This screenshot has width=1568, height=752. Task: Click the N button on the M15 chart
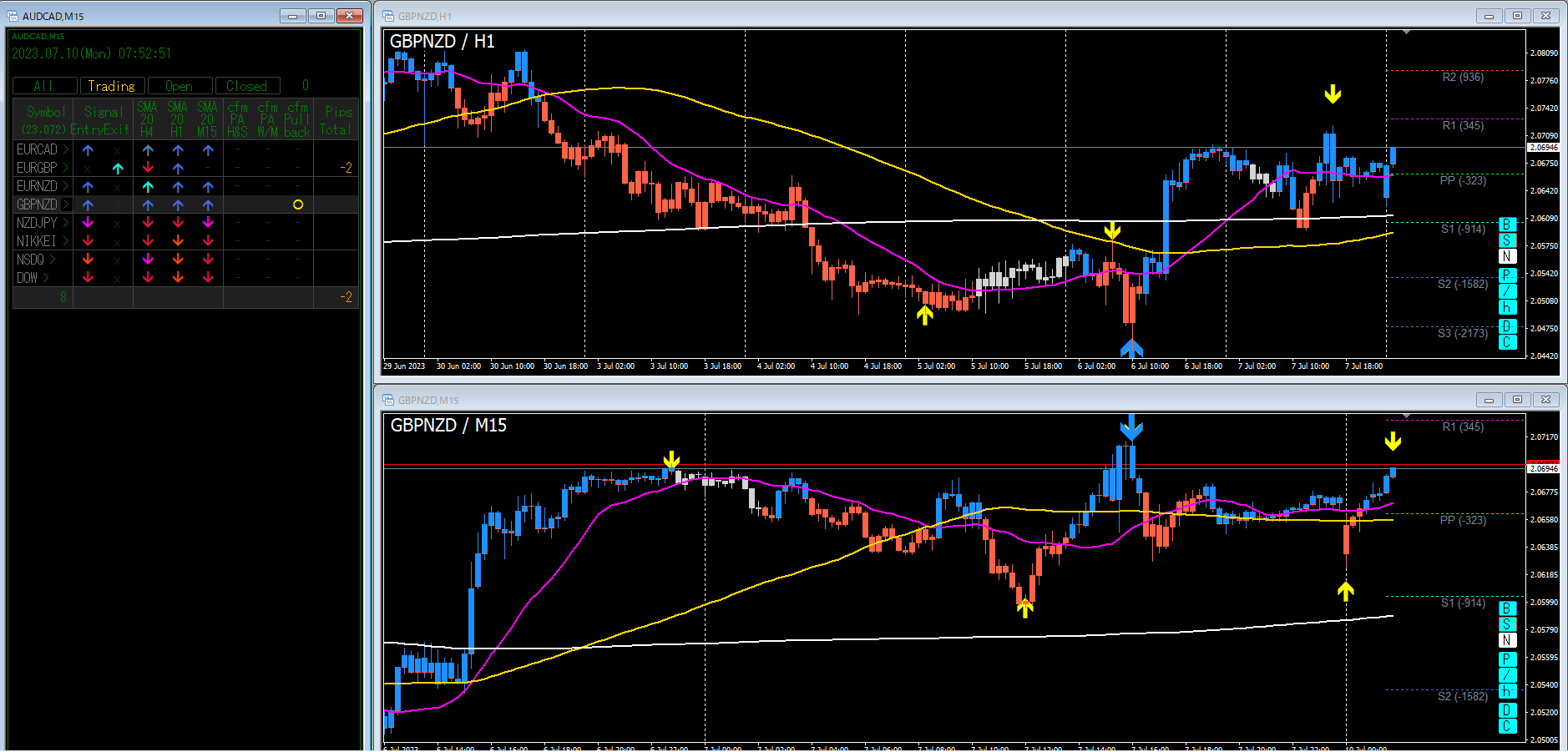[x=1507, y=640]
